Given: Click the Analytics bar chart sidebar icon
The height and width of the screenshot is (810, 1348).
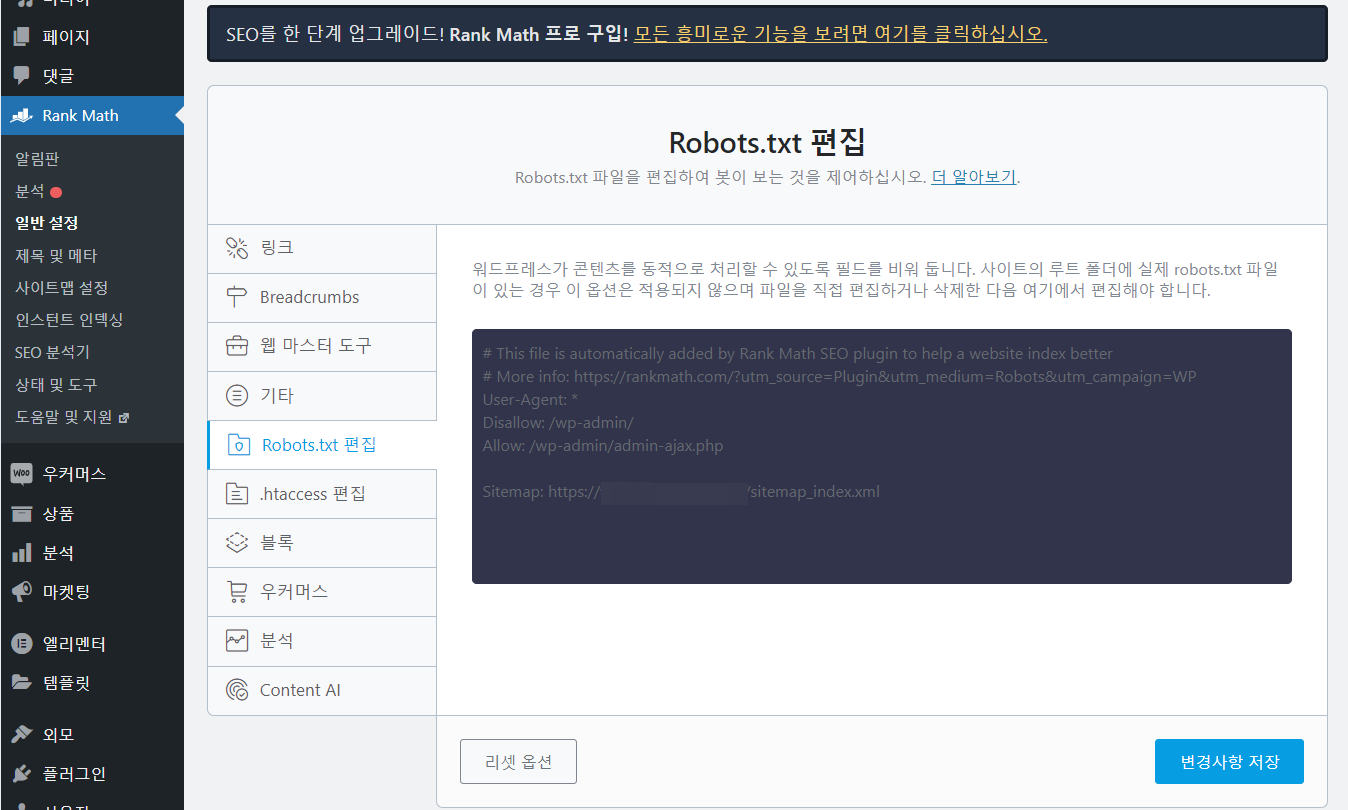Looking at the screenshot, I should pos(21,553).
